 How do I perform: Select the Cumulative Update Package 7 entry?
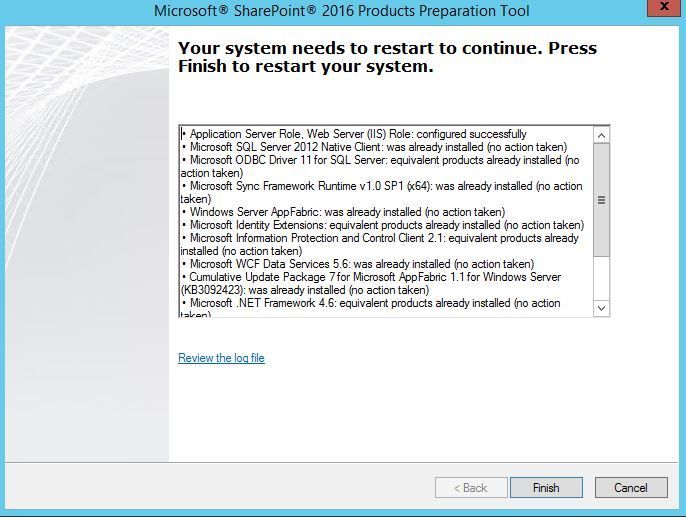[371, 283]
